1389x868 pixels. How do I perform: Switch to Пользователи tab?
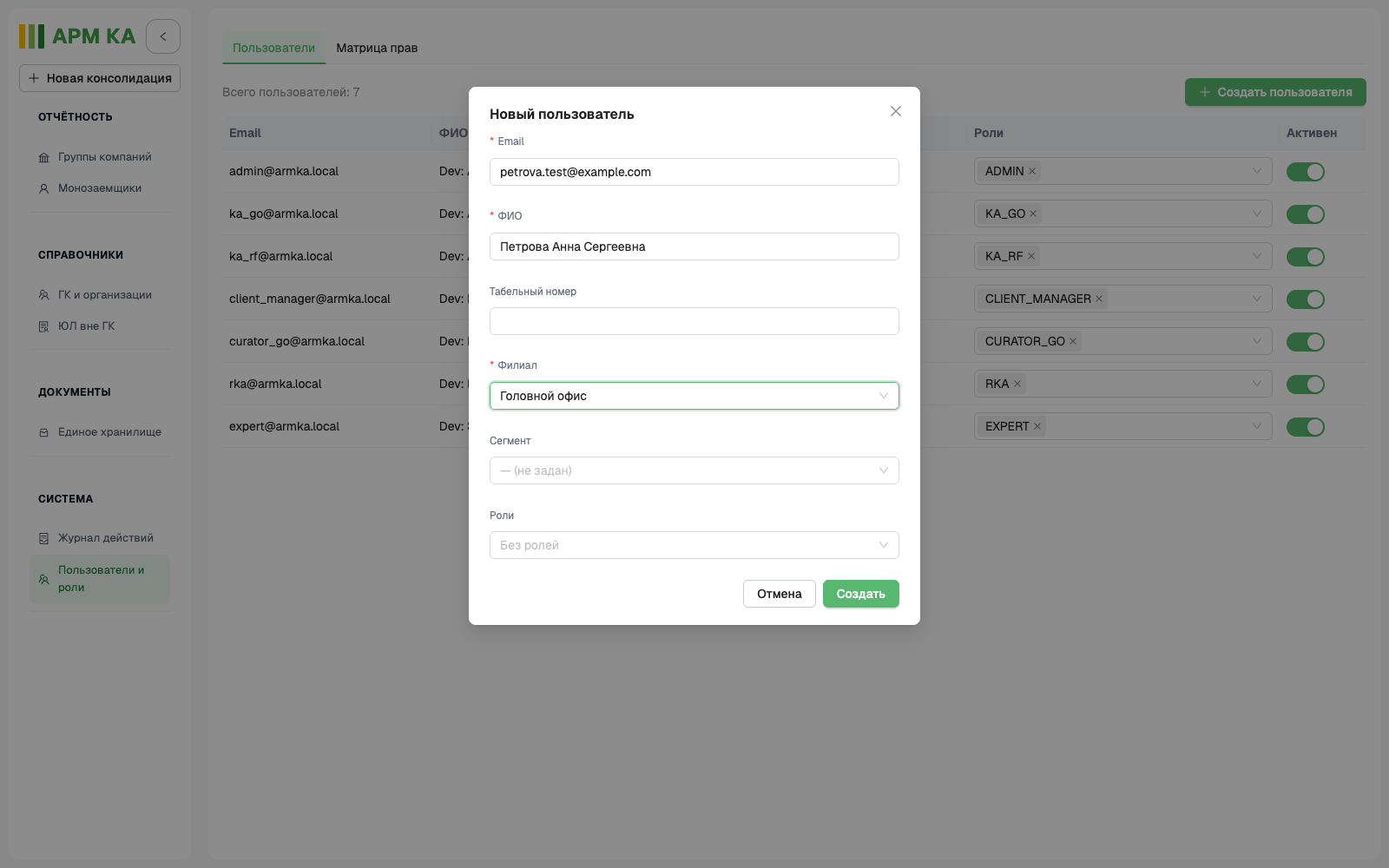coord(273,48)
